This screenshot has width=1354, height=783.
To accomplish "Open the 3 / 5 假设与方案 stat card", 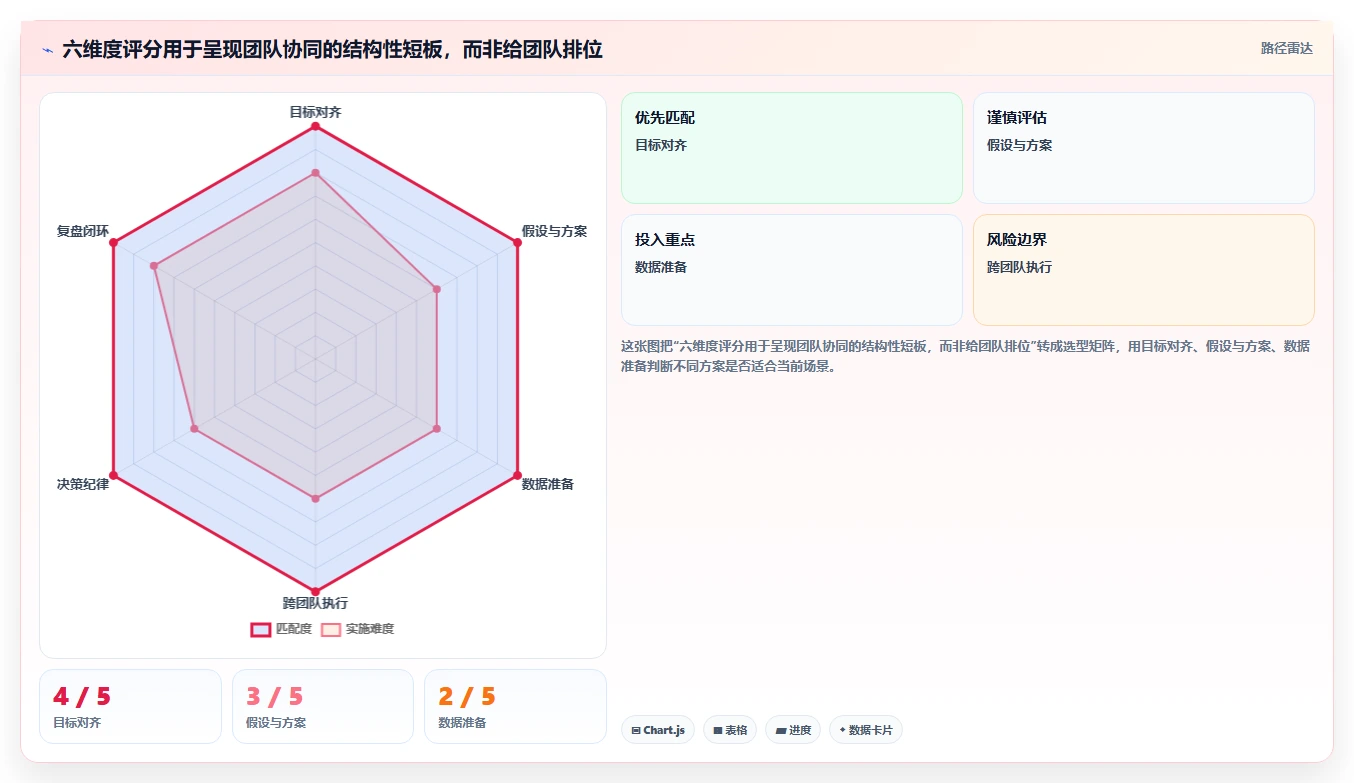I will 323,707.
